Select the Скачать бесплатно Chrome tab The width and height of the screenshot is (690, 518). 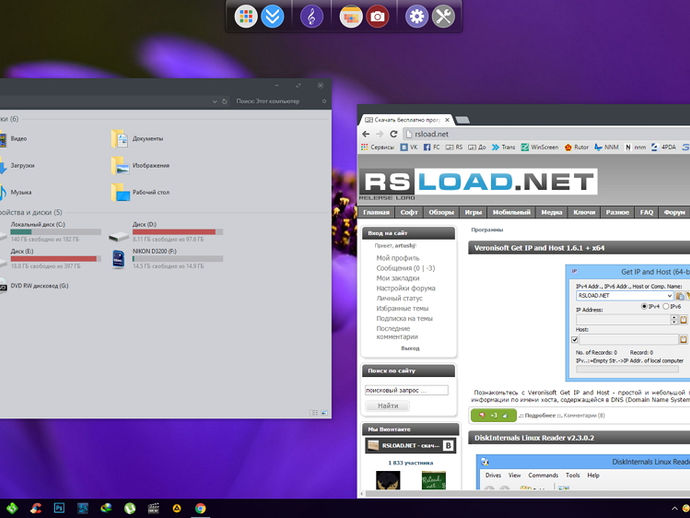tap(407, 120)
